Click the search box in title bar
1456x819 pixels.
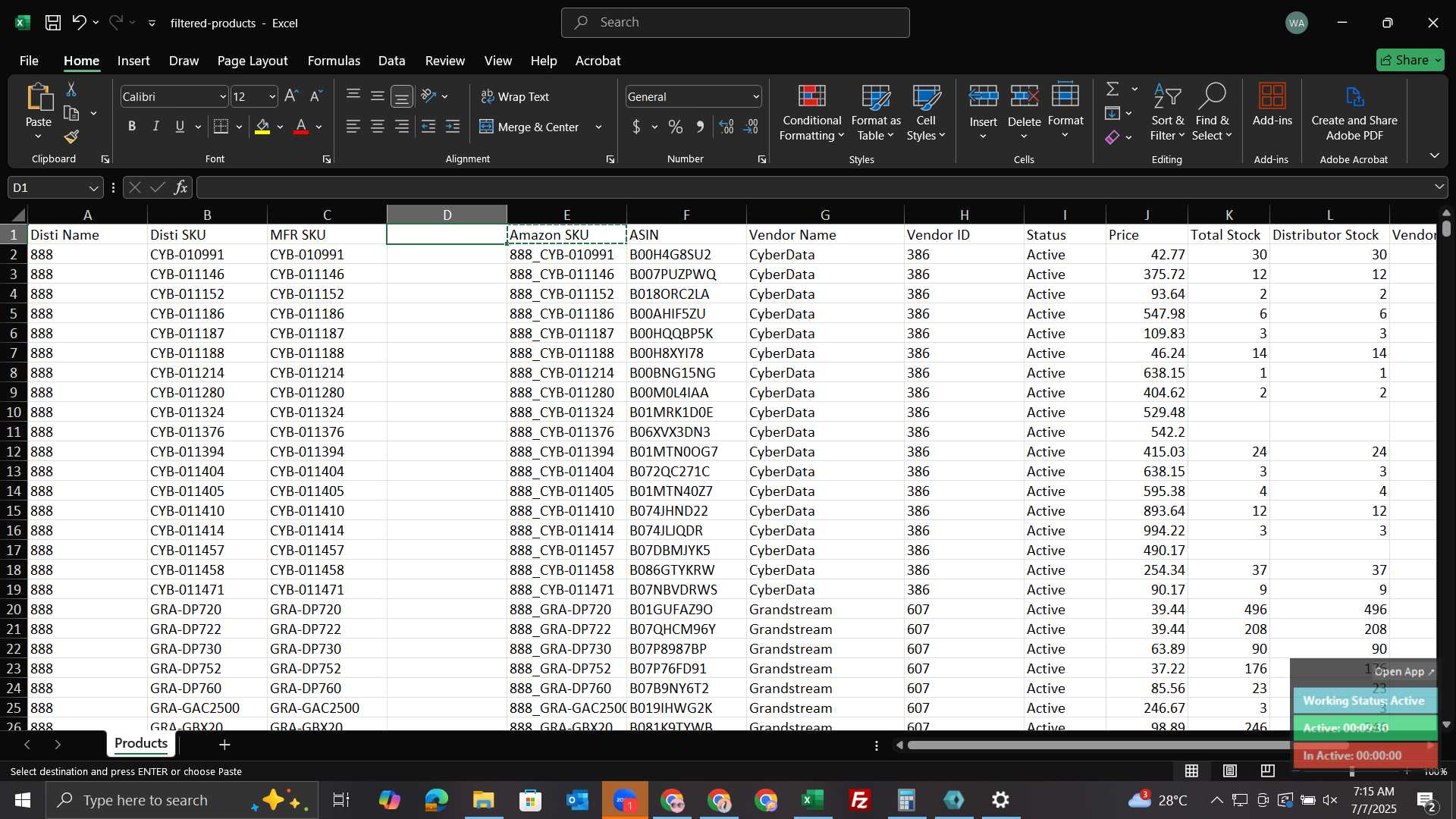coord(735,23)
